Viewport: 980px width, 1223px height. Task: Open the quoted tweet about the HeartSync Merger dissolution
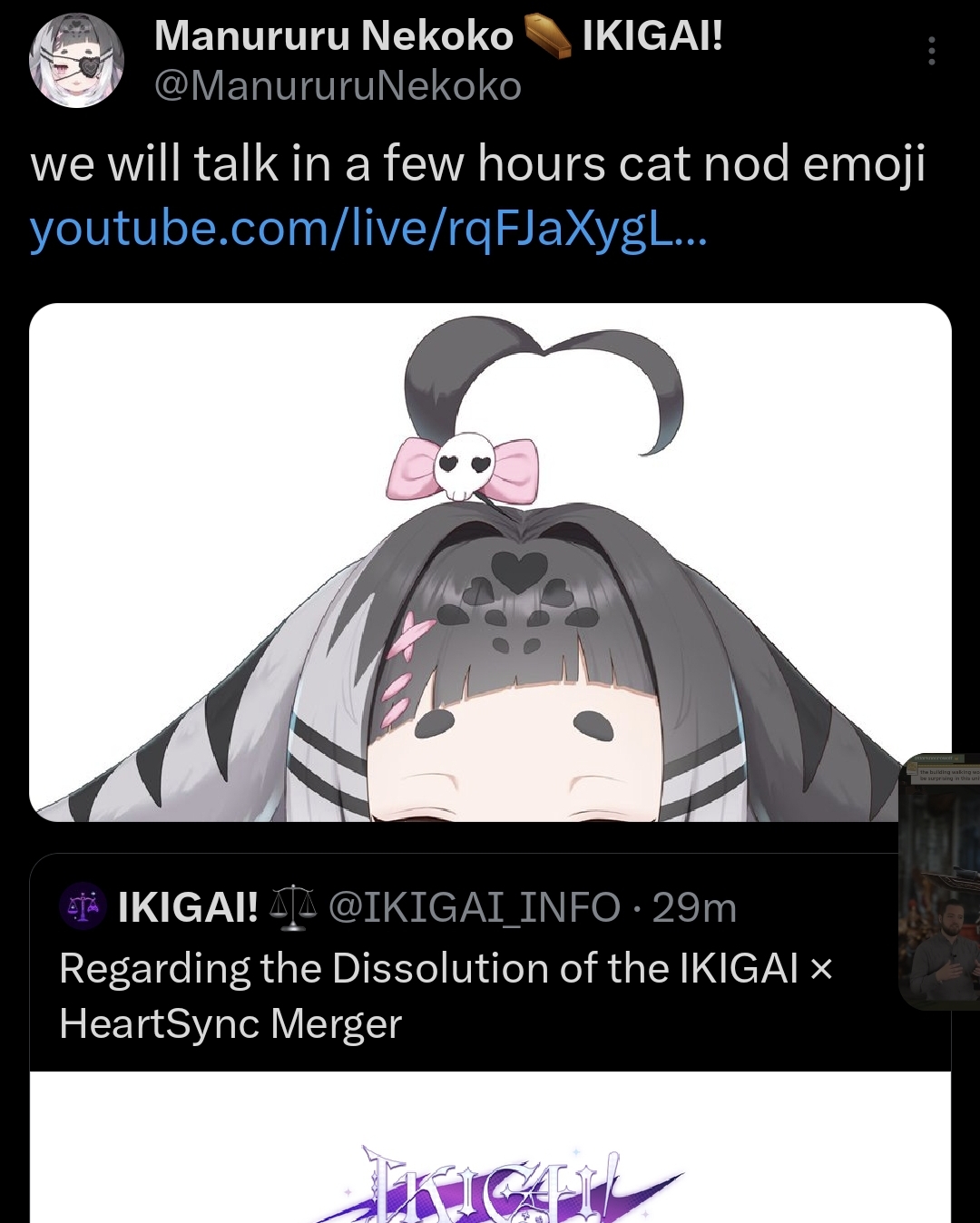pos(446,996)
